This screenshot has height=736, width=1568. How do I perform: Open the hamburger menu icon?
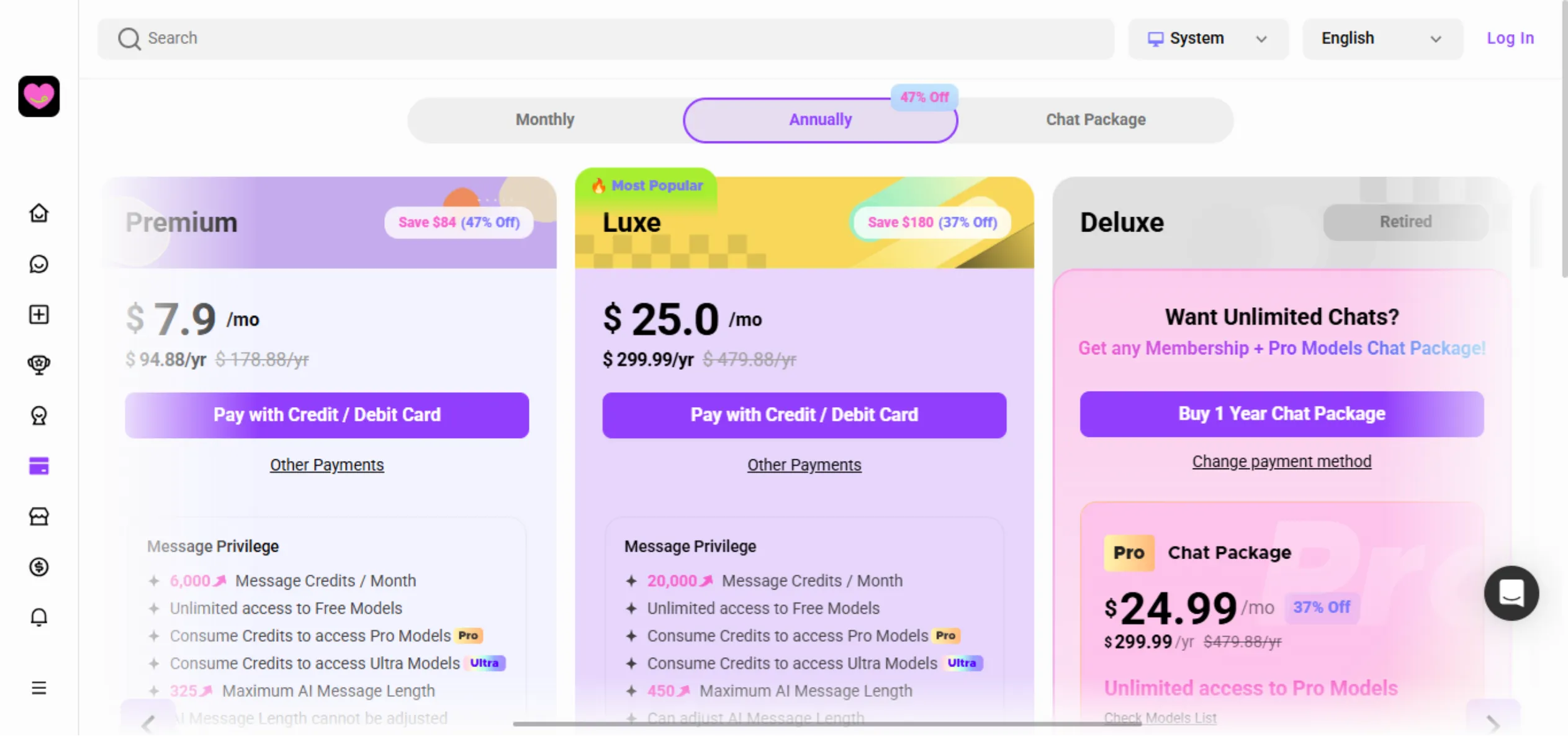[38, 688]
